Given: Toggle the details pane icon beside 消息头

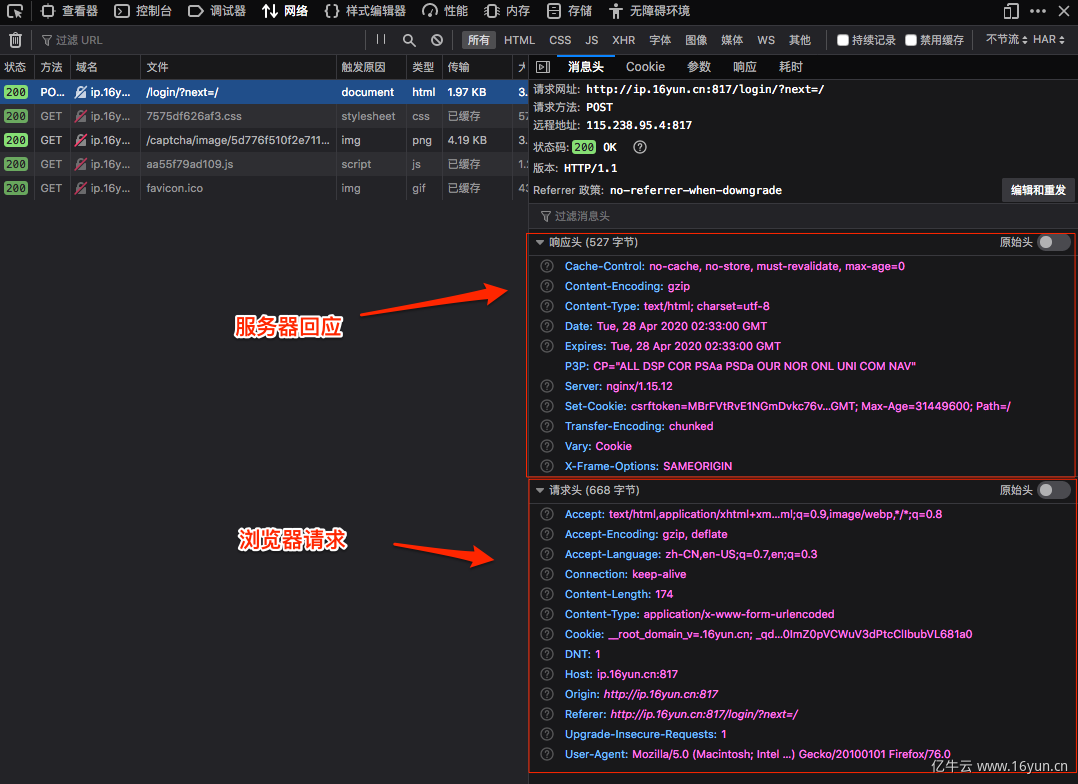Looking at the screenshot, I should [543, 67].
